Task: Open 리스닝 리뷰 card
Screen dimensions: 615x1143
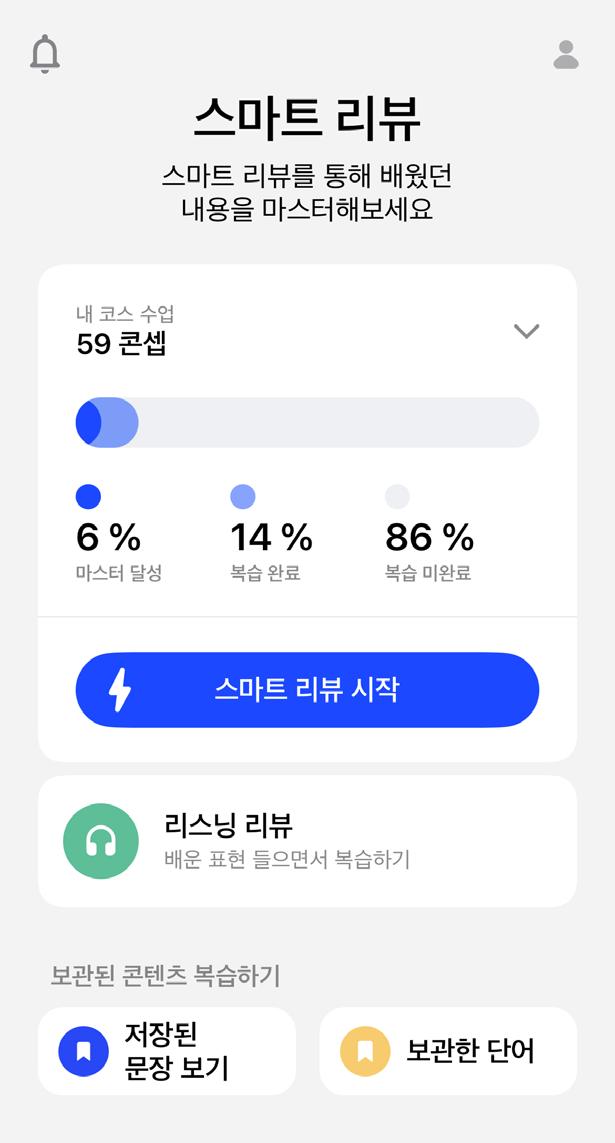Action: point(307,841)
